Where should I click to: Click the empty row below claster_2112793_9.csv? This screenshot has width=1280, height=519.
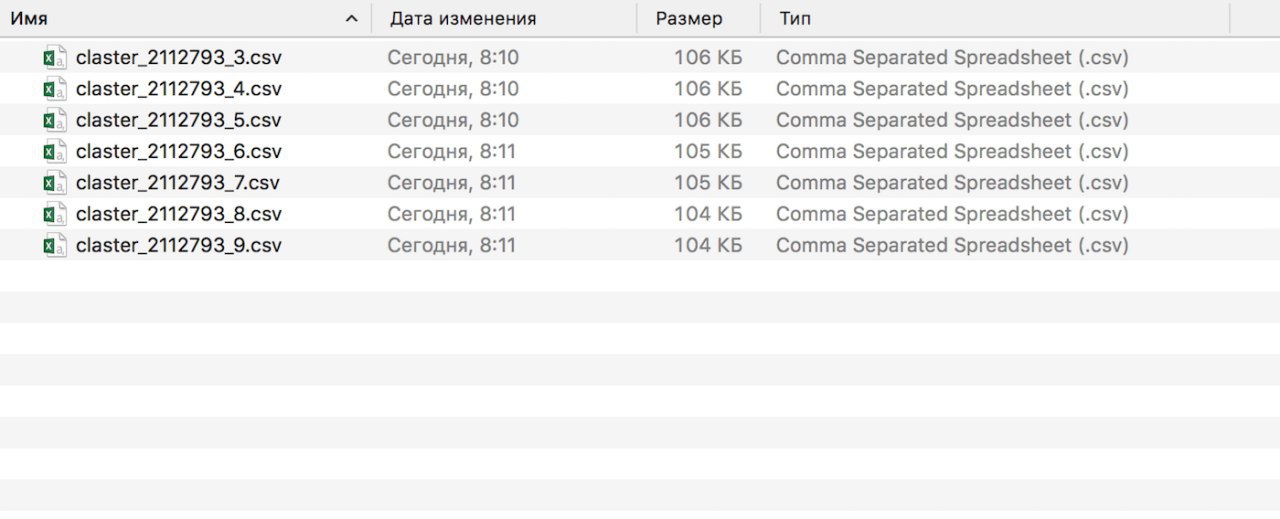(640, 276)
